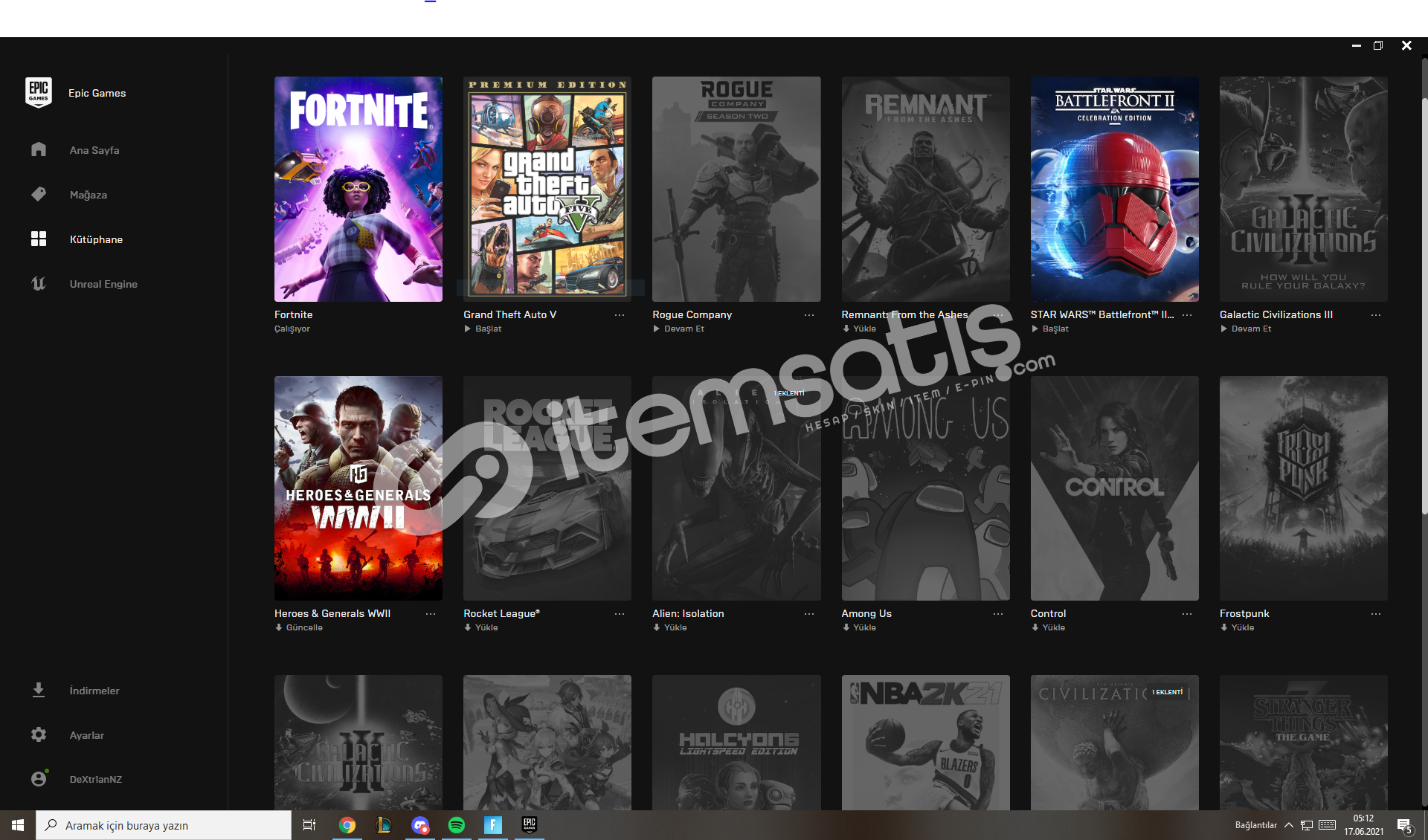
Task: Click Güncelle under Heroes & Generals WWII
Action: [298, 627]
